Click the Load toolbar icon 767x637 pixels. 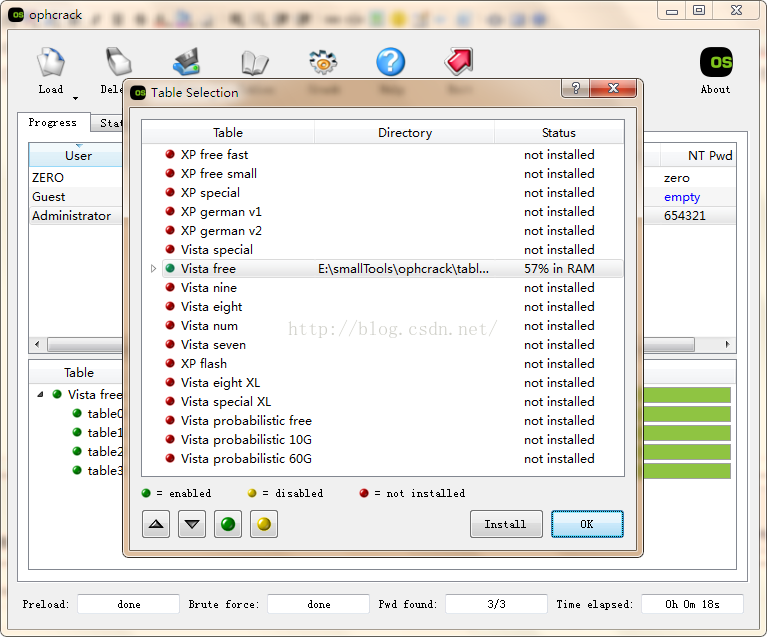(51, 63)
